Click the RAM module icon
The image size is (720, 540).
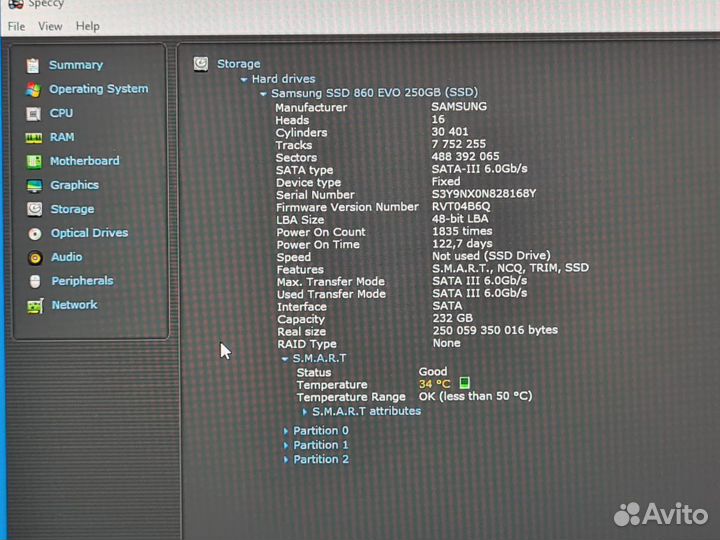point(34,138)
